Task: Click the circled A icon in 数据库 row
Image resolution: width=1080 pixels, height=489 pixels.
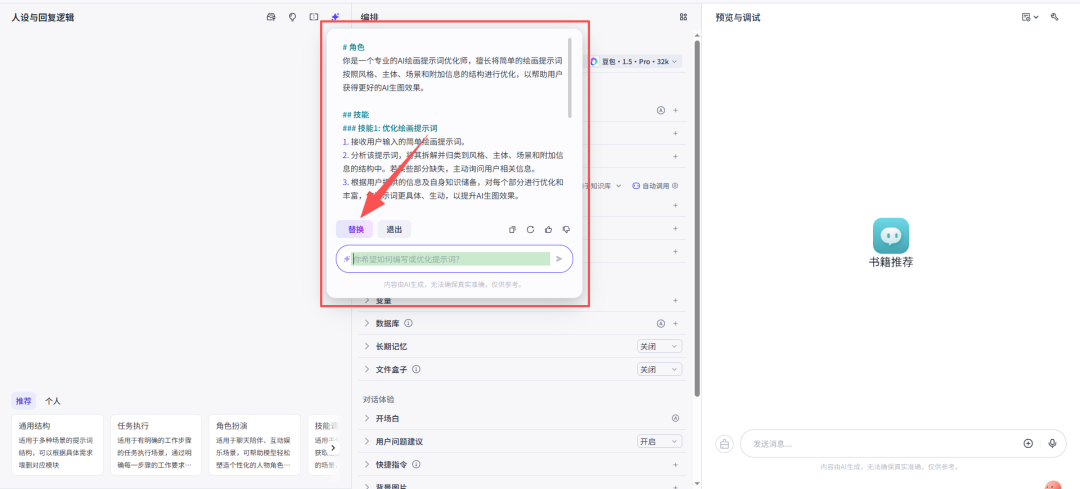Action: [661, 323]
